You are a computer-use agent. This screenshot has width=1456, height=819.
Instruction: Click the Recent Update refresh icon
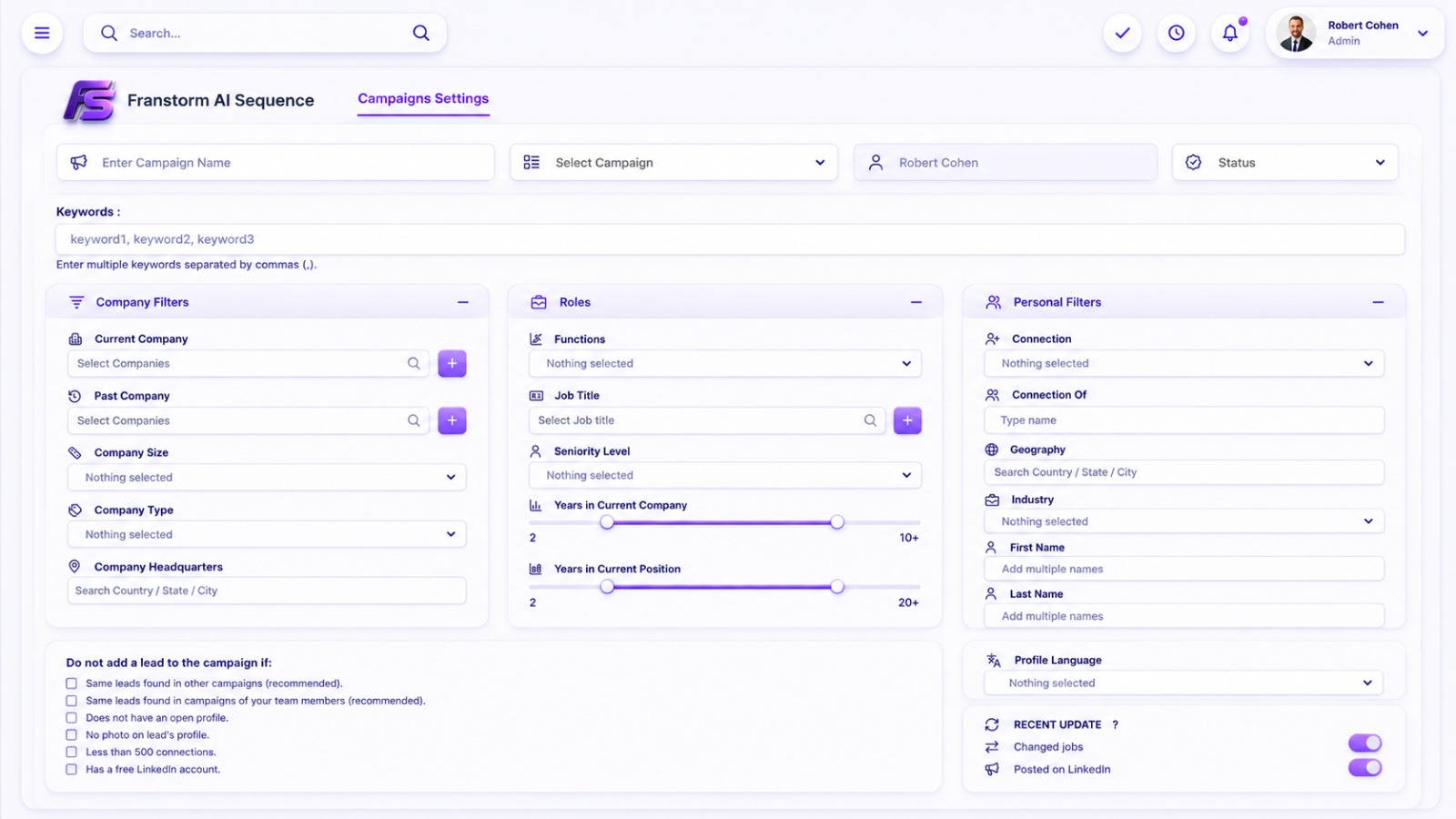click(x=992, y=724)
